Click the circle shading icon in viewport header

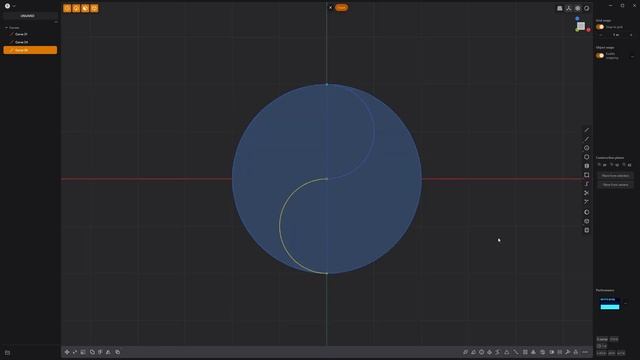(x=587, y=8)
